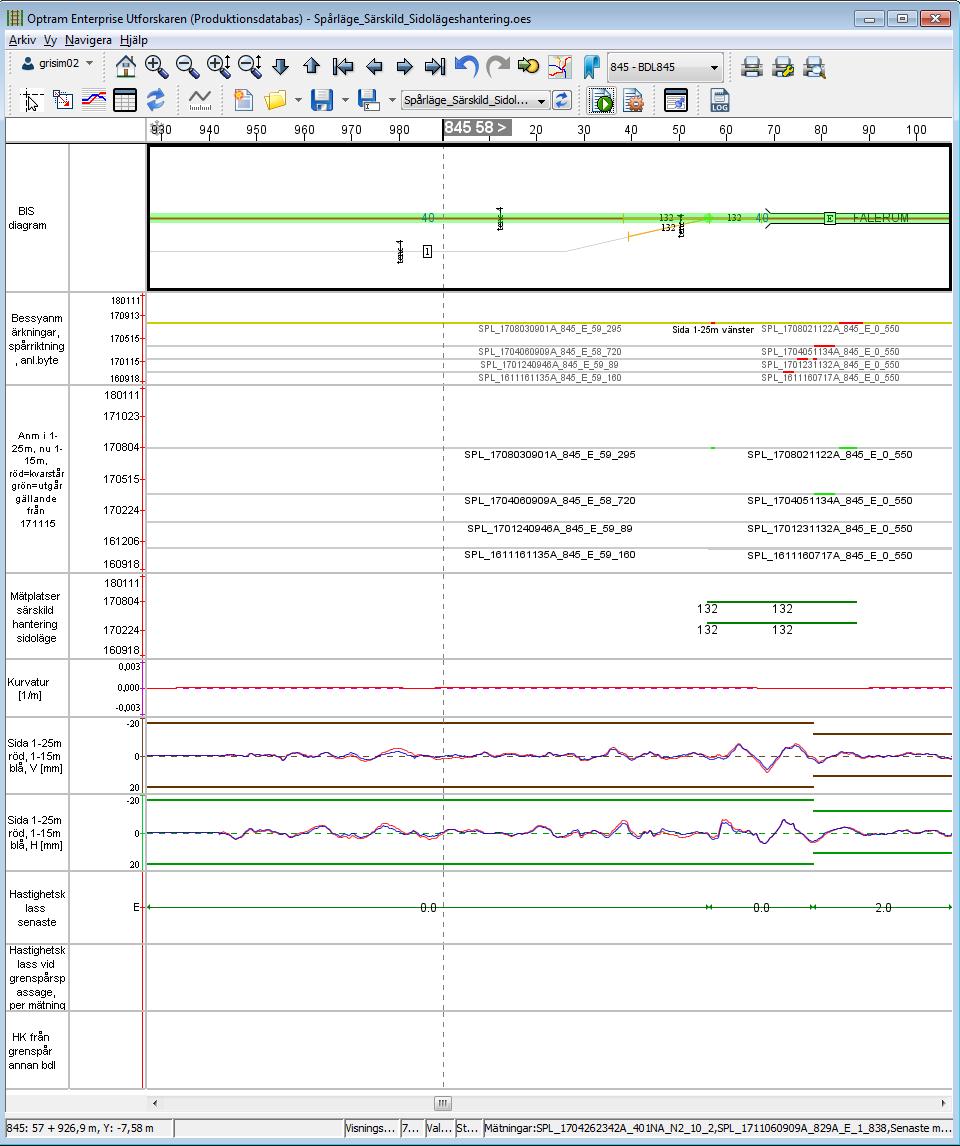Click the save-as floppy icon

point(368,100)
